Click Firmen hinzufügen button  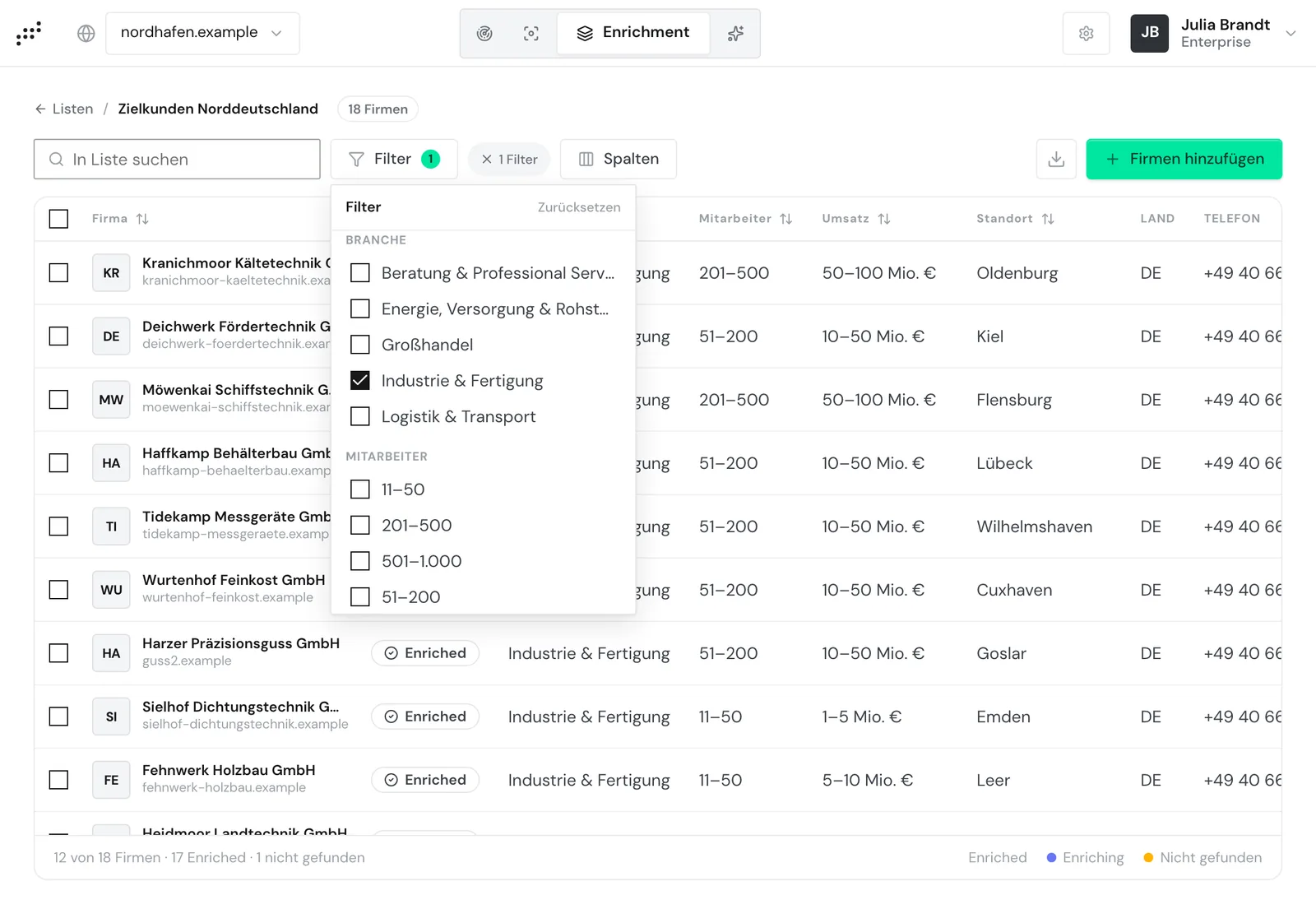(1184, 159)
